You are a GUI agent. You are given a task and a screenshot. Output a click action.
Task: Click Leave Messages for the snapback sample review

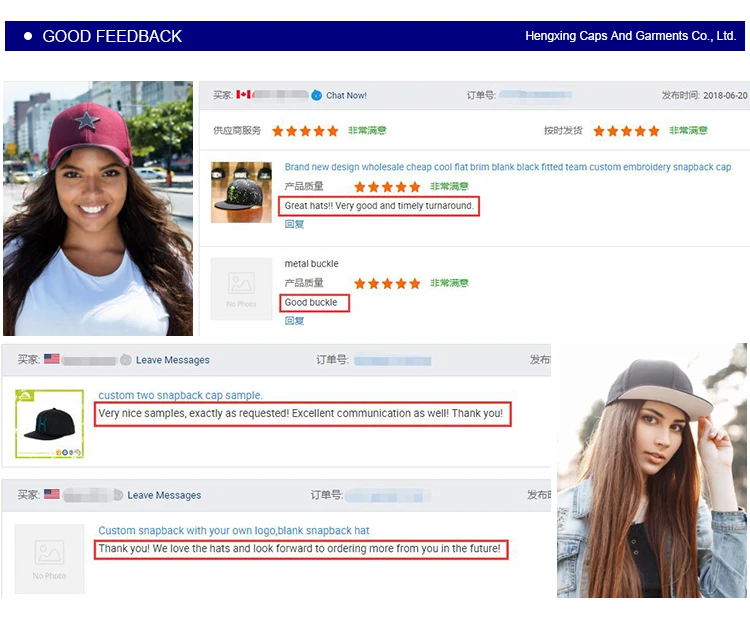click(x=173, y=360)
